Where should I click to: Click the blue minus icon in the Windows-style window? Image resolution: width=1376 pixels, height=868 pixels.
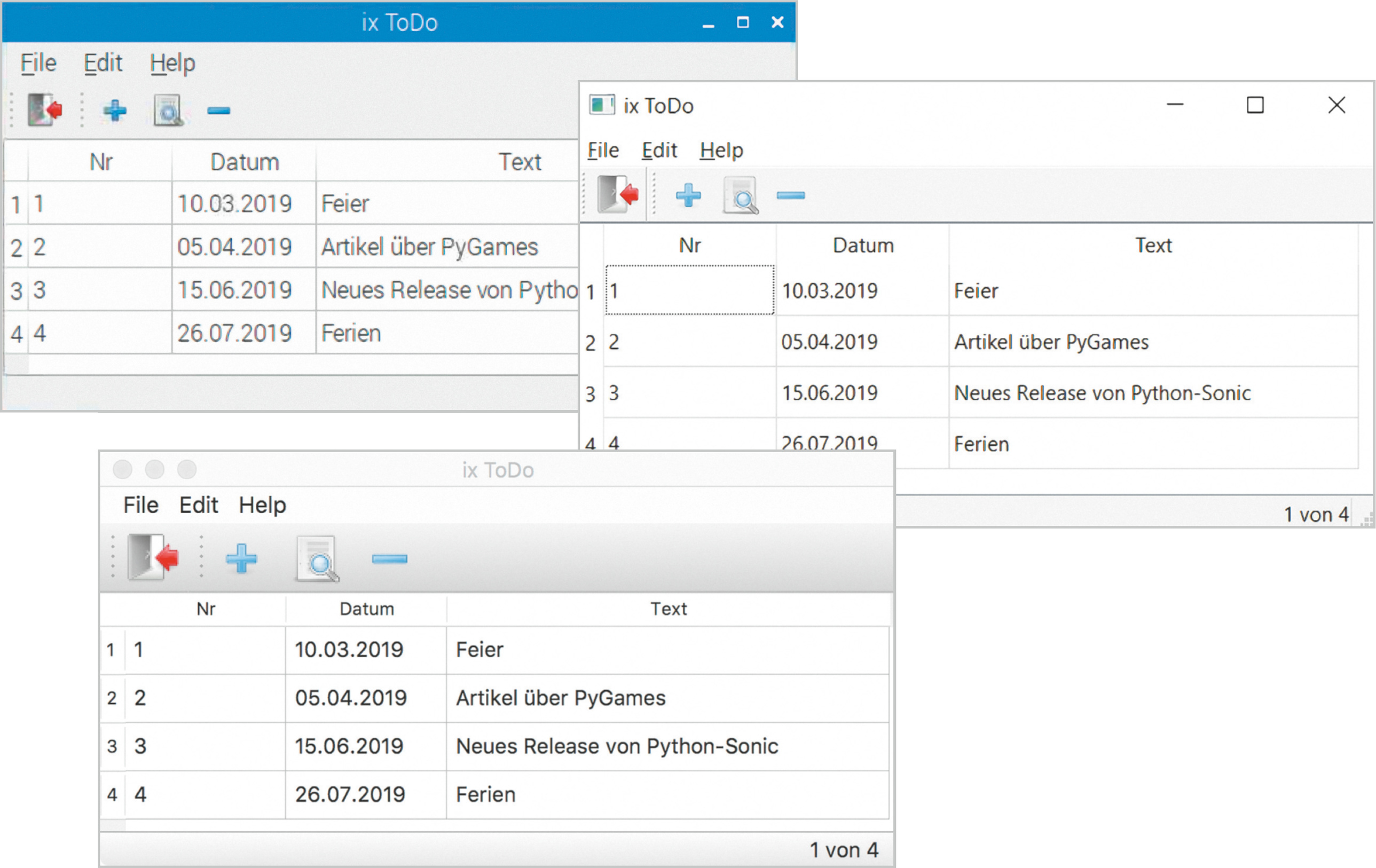pos(791,195)
